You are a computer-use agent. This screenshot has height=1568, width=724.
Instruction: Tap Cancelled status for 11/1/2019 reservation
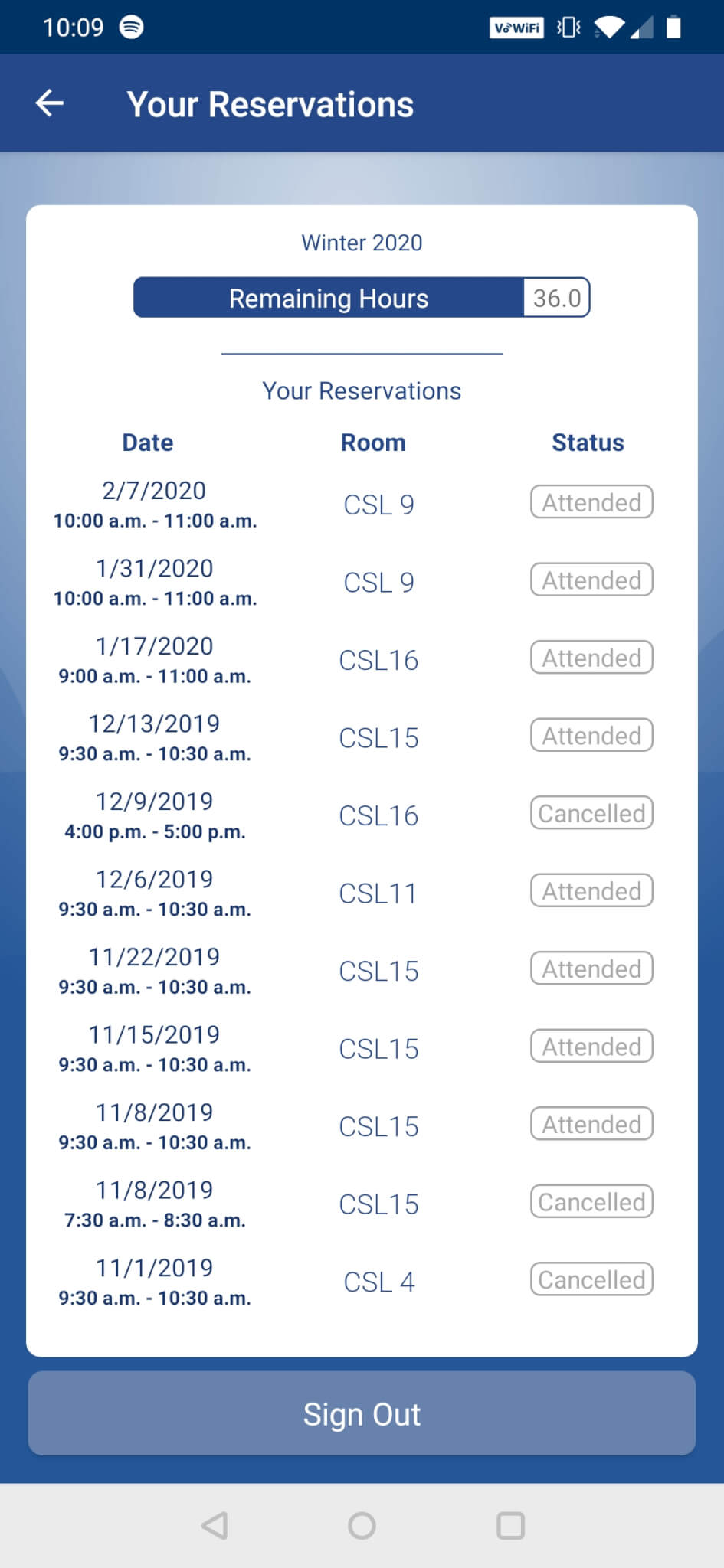tap(591, 1279)
